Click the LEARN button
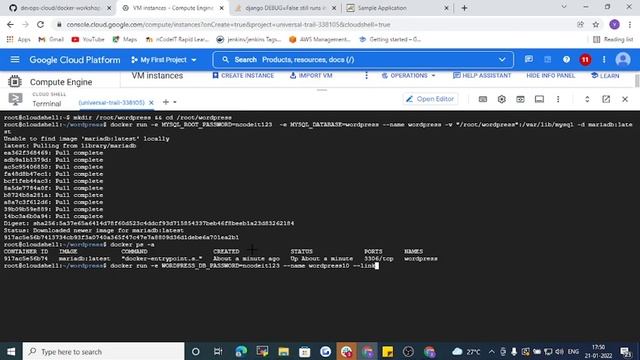640x360 pixels. (x=605, y=76)
